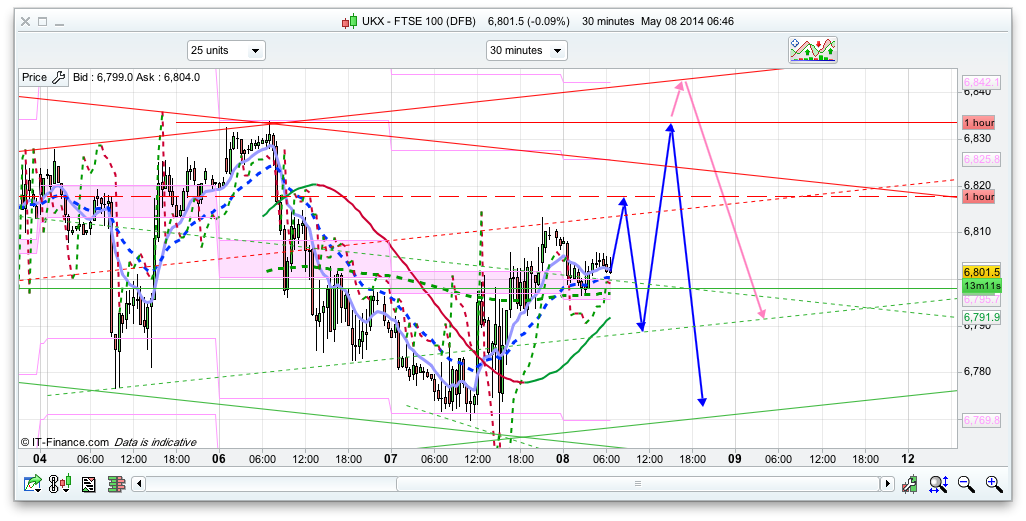Open the candlestick chart style menu
This screenshot has height=521, width=1026.
pyautogui.click(x=62, y=485)
